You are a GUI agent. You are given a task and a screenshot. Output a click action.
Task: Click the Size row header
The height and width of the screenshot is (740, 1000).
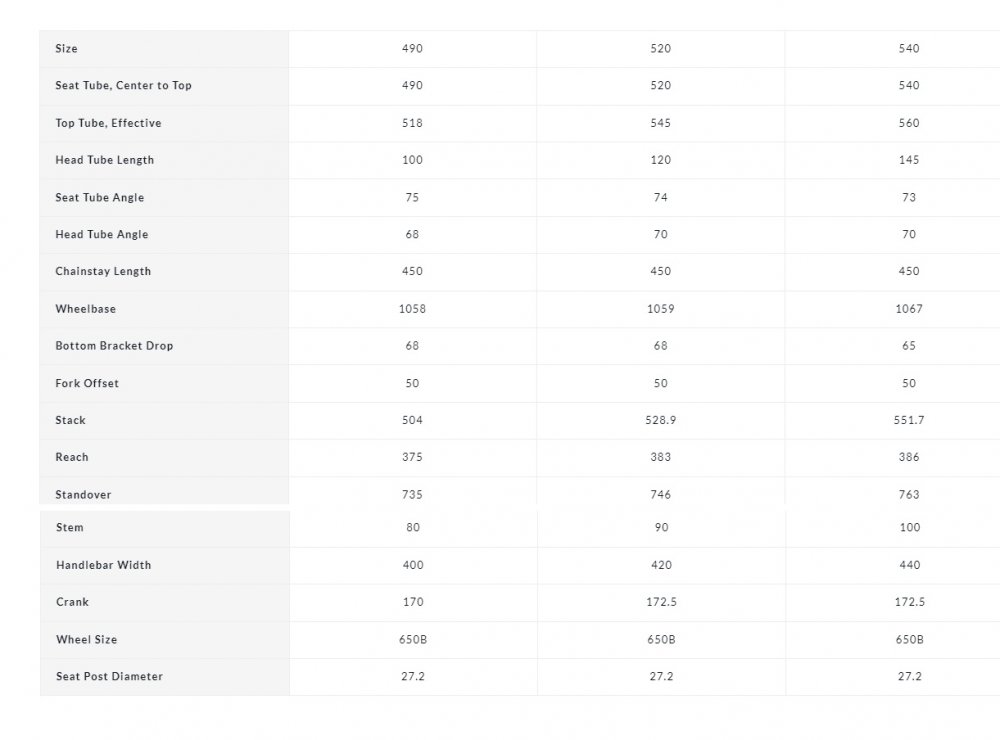pos(66,48)
